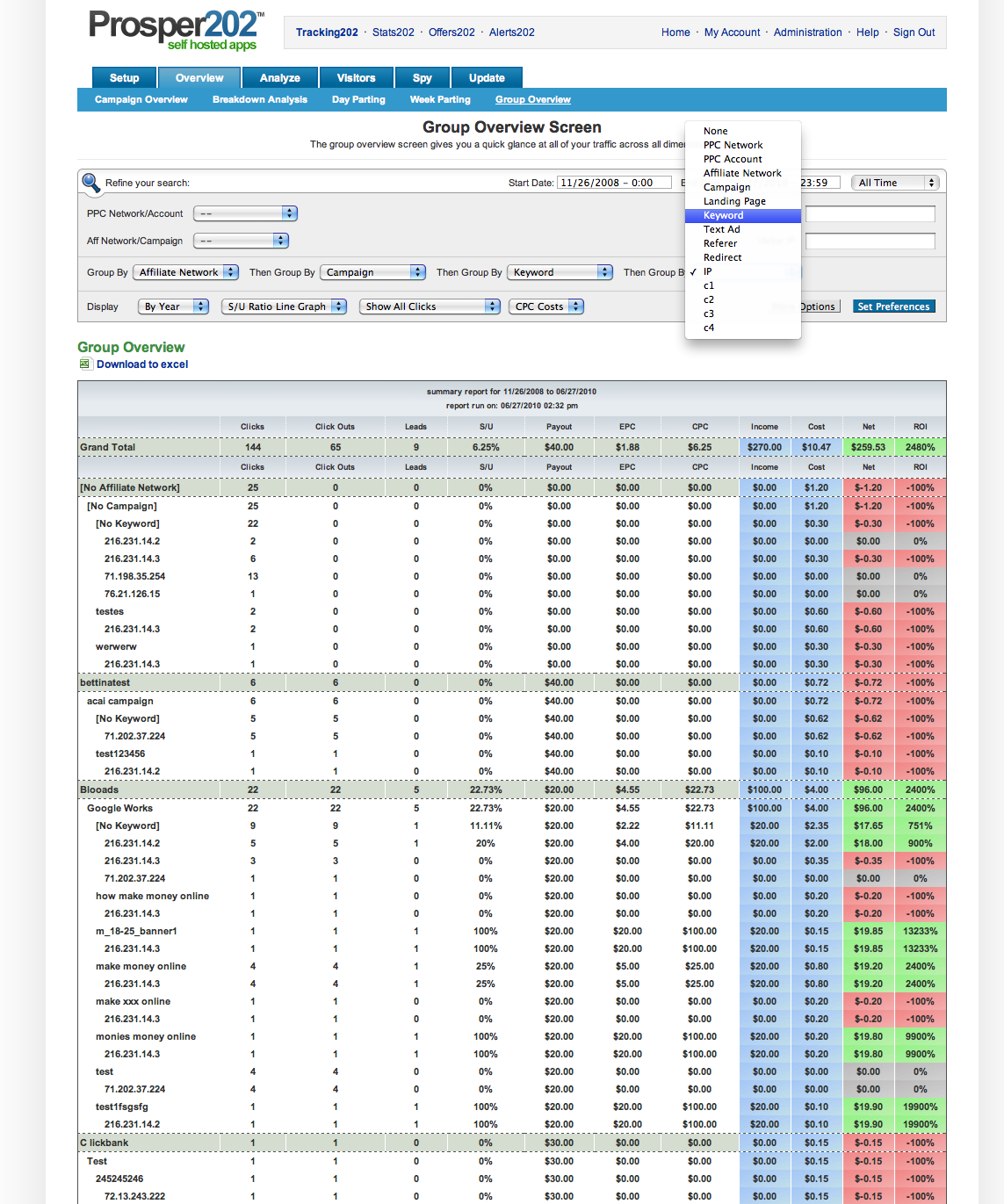Go to Breakdown Analysis sub-tab
Screen dimensions: 1004x1204
[x=259, y=100]
